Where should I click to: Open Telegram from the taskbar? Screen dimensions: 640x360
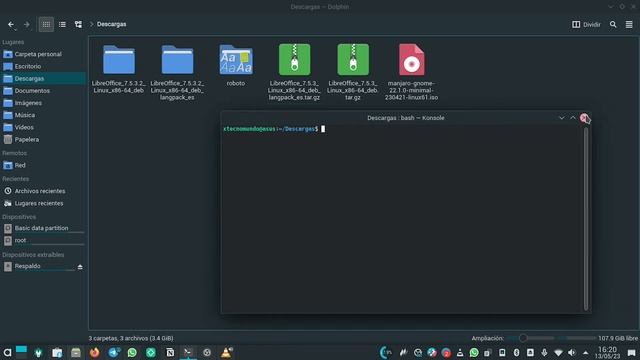[x=114, y=353]
